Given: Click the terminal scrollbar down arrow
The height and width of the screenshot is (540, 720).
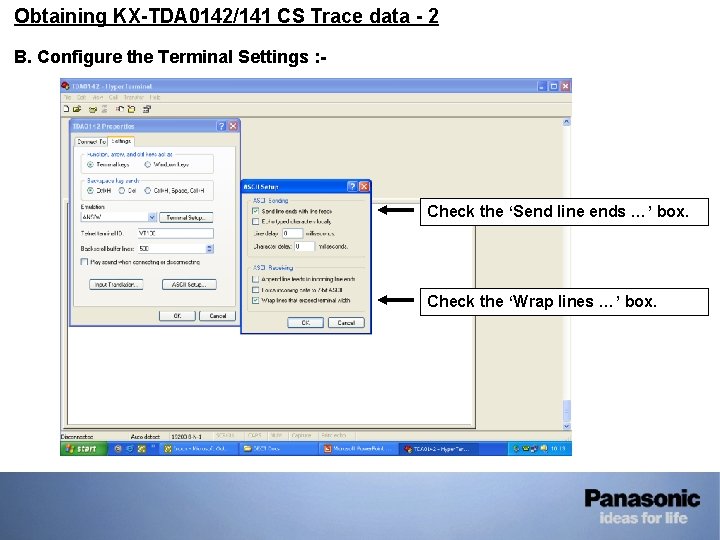Looking at the screenshot, I should (567, 426).
